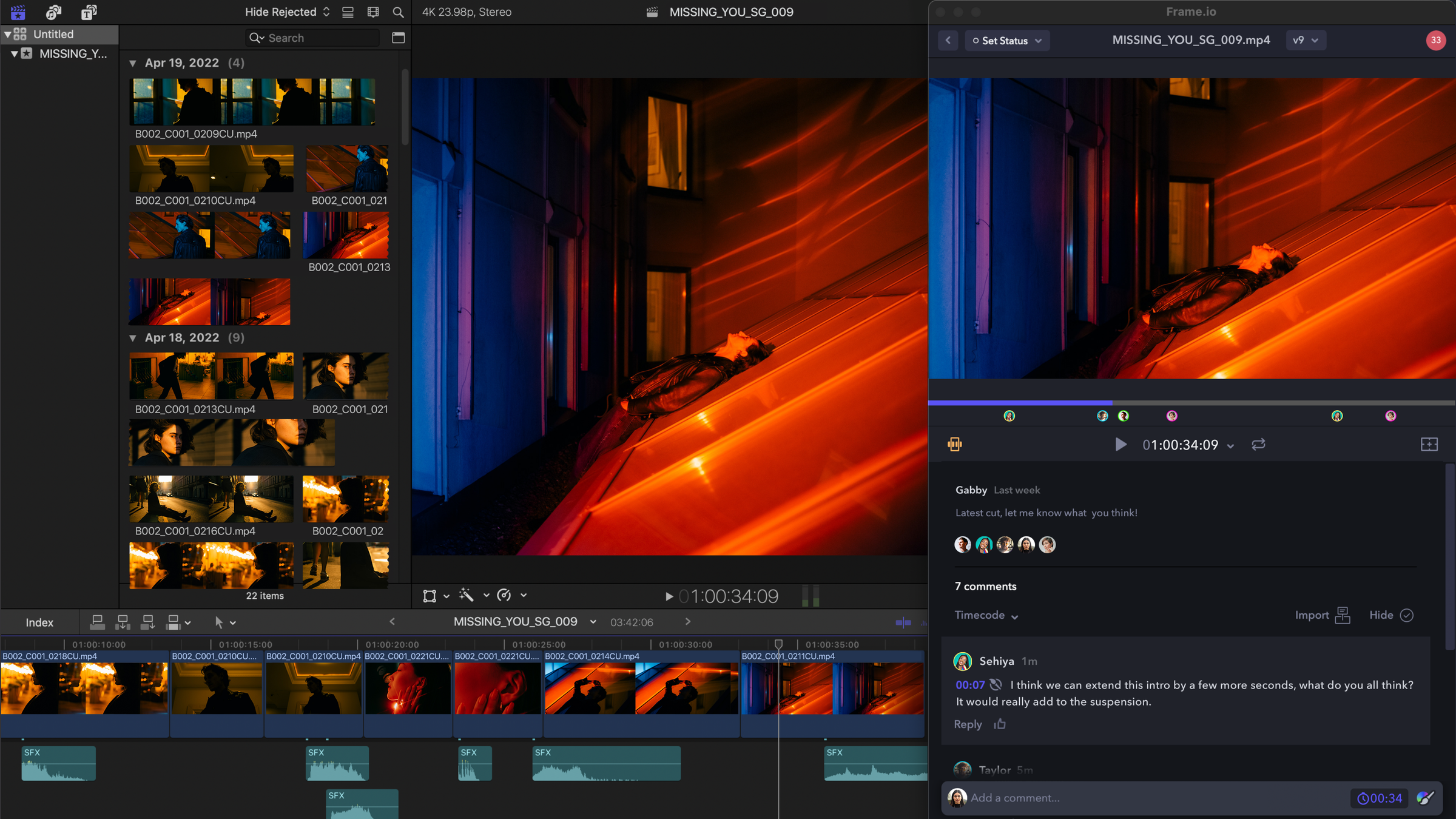Screen dimensions: 1456x819
Task: Toggle the 00:34 timestamp on comment
Action: coord(1380,798)
